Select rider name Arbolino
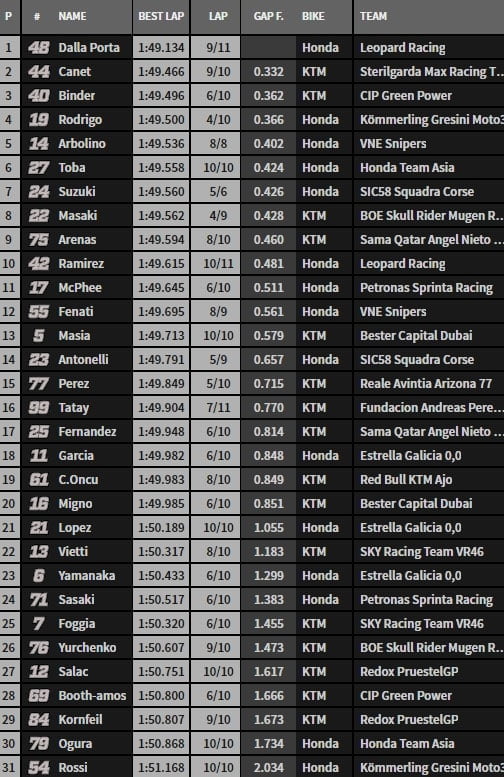This screenshot has width=504, height=777. click(x=82, y=144)
